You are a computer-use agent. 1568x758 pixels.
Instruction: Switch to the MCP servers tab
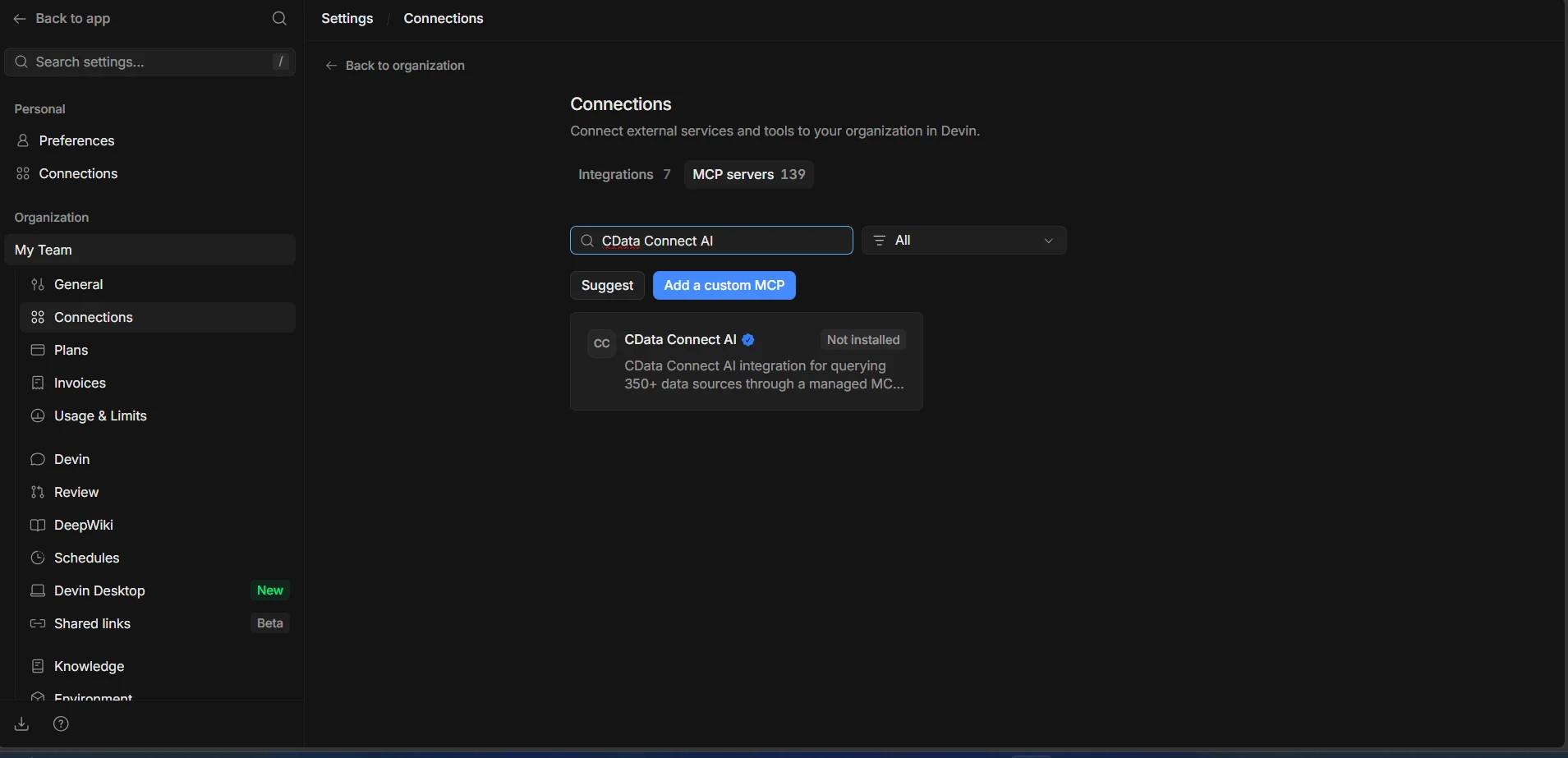pyautogui.click(x=749, y=174)
